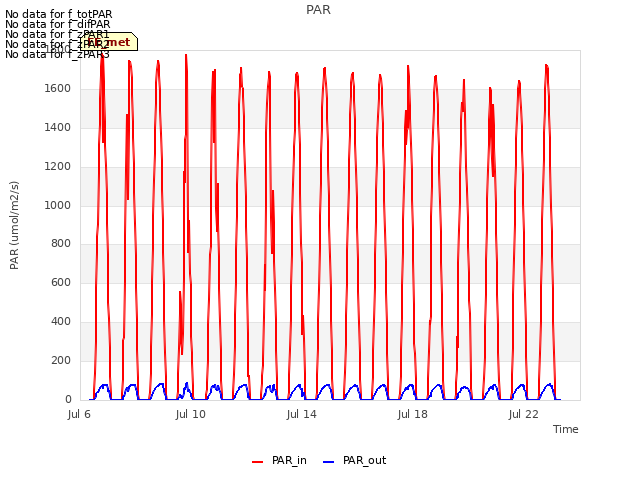Click the 800 y-axis tick label
Image resolution: width=640 pixels, height=480 pixels.
(x=61, y=244)
